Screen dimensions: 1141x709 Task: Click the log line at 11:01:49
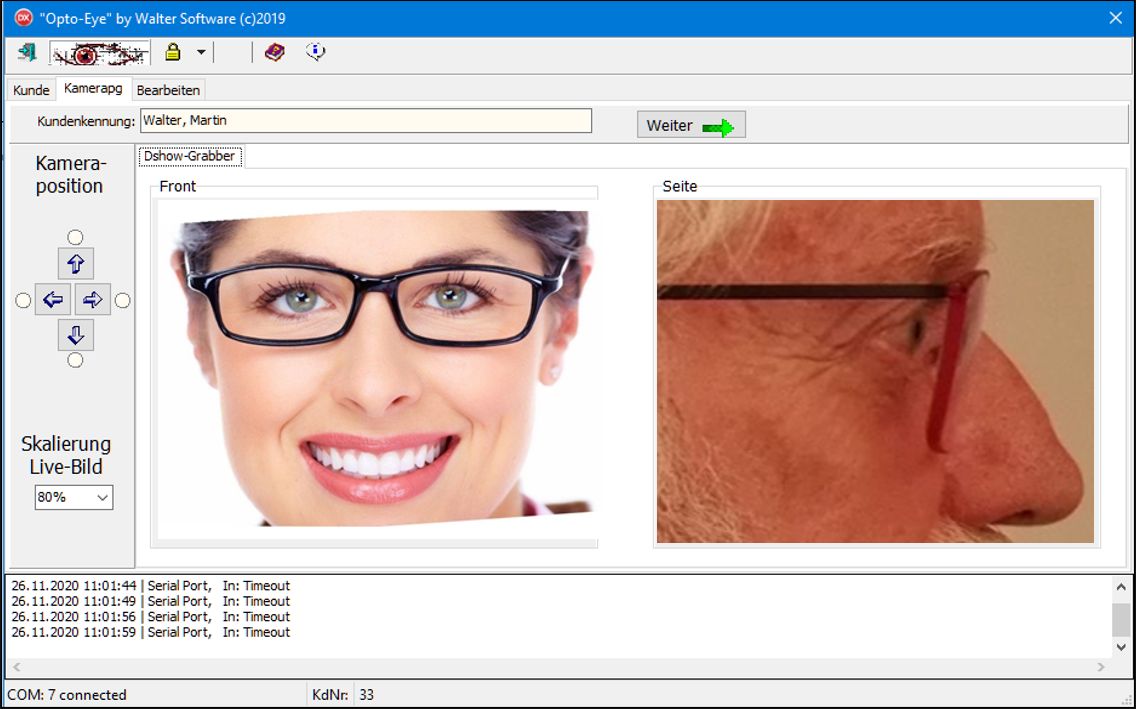[151, 601]
